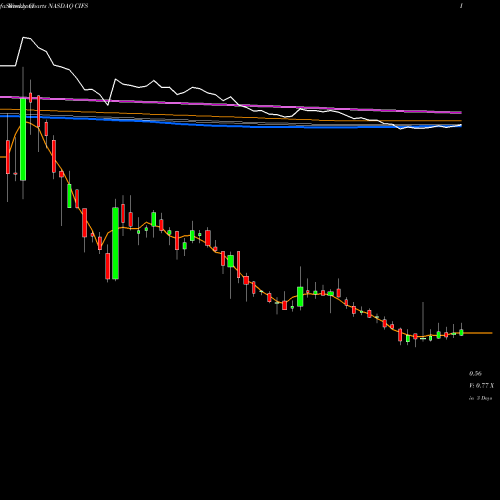Click the final green candlestick at chart's right end
The height and width of the screenshot is (500, 500).
[462, 332]
